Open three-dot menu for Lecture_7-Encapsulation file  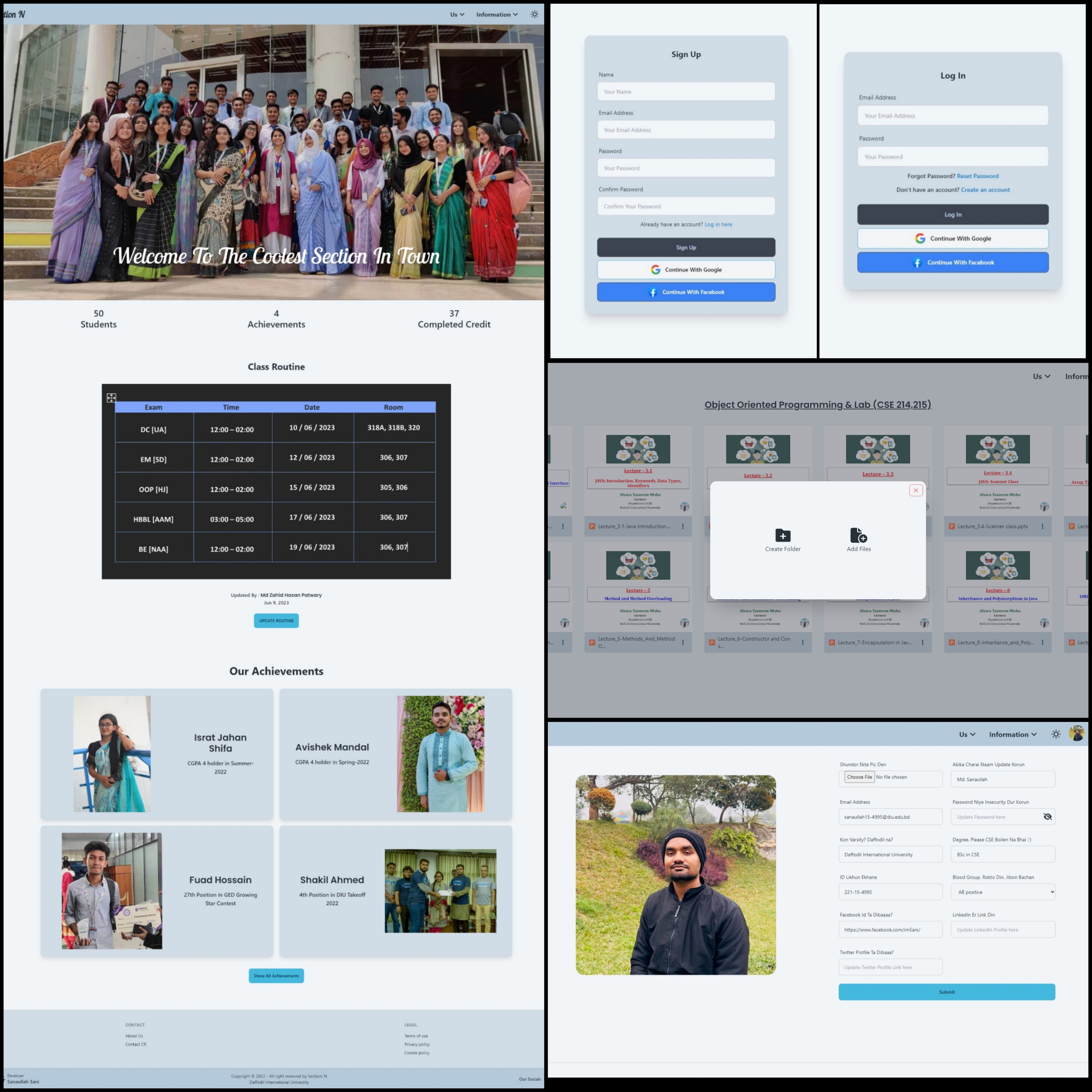pyautogui.click(x=922, y=643)
